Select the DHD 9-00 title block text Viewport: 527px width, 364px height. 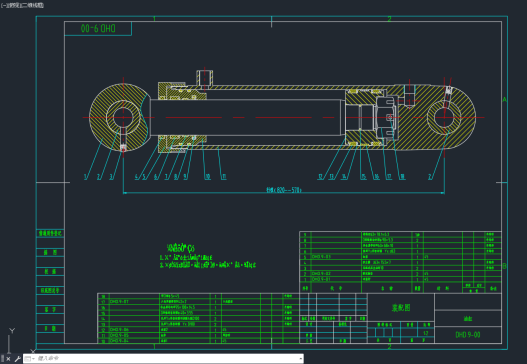point(468,335)
